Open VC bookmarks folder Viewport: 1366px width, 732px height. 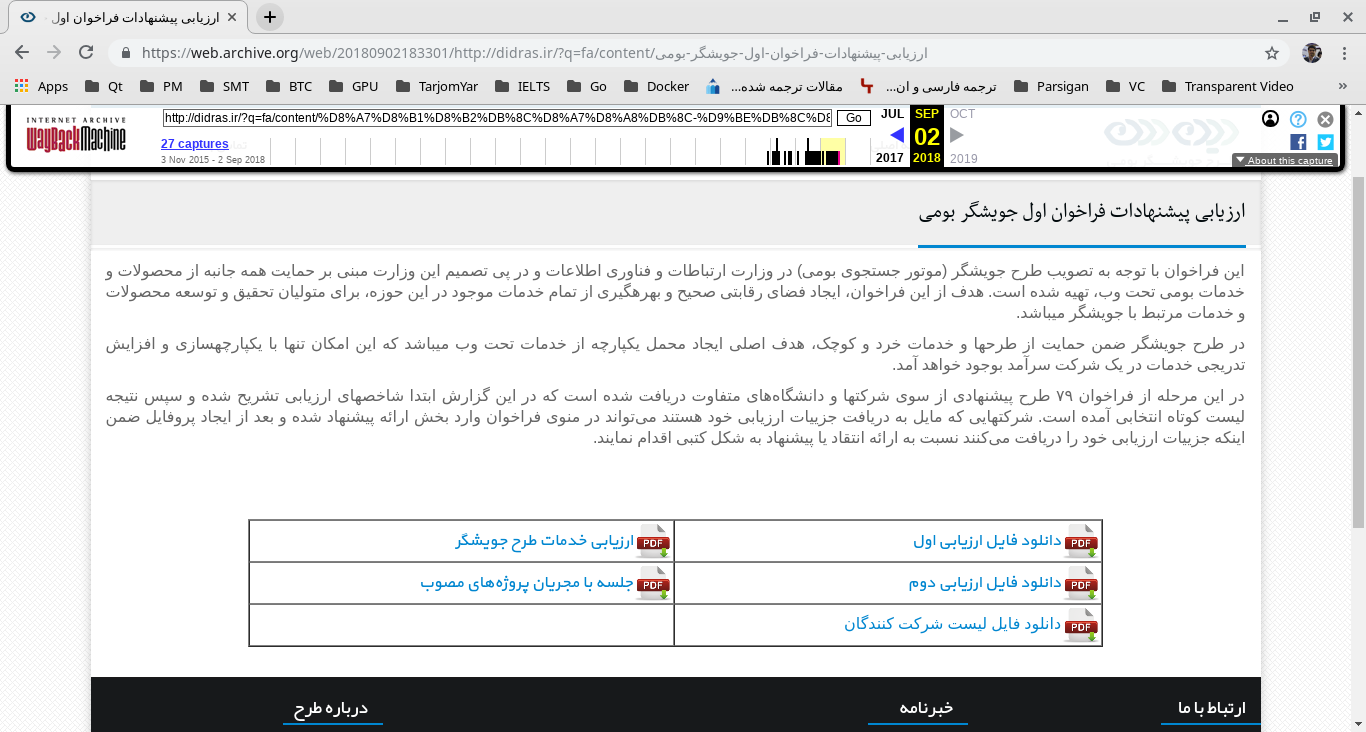1125,86
